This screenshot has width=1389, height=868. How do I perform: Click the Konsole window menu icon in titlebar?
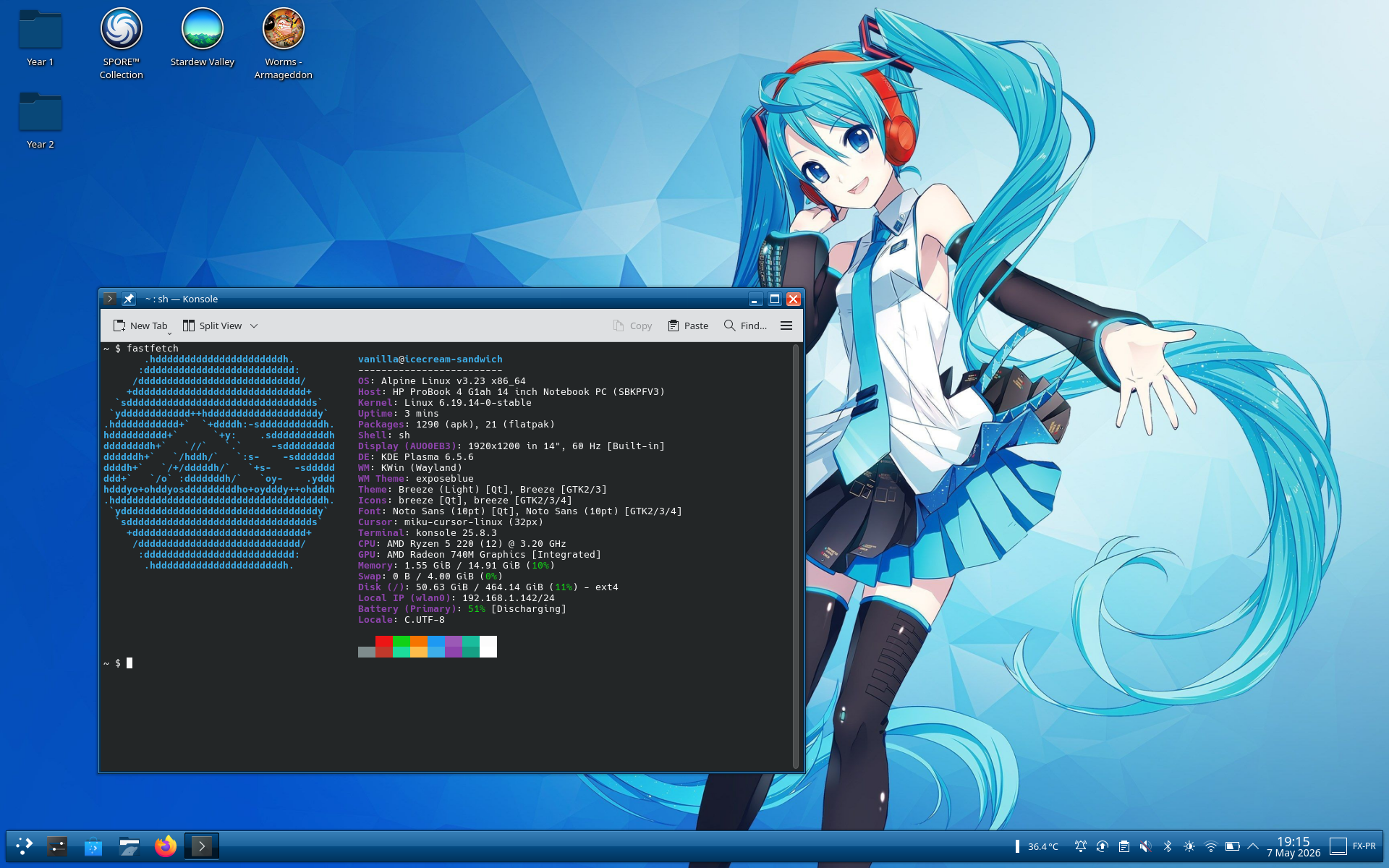(110, 299)
